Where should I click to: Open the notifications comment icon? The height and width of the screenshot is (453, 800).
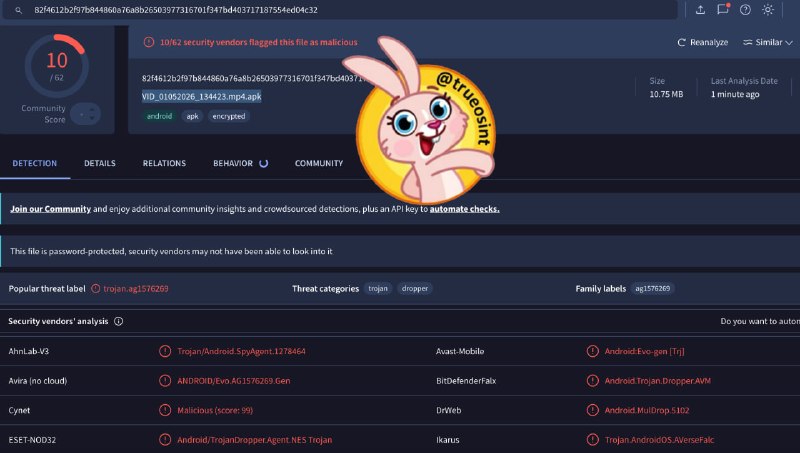click(723, 9)
